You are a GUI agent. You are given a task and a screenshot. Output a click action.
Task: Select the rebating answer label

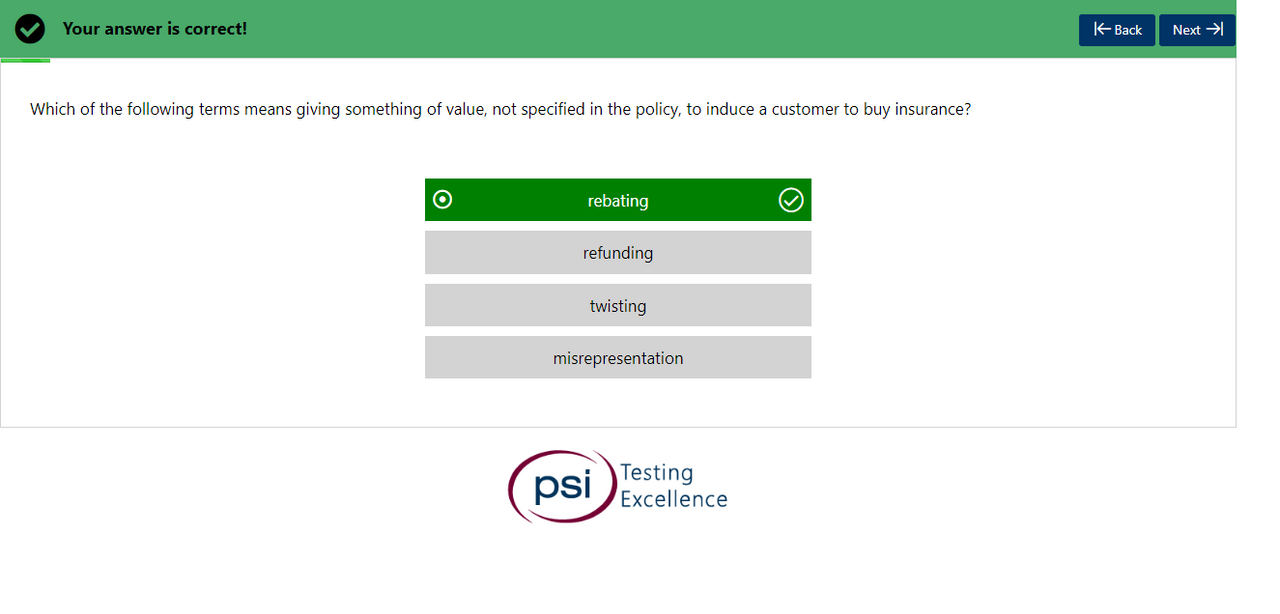(617, 201)
